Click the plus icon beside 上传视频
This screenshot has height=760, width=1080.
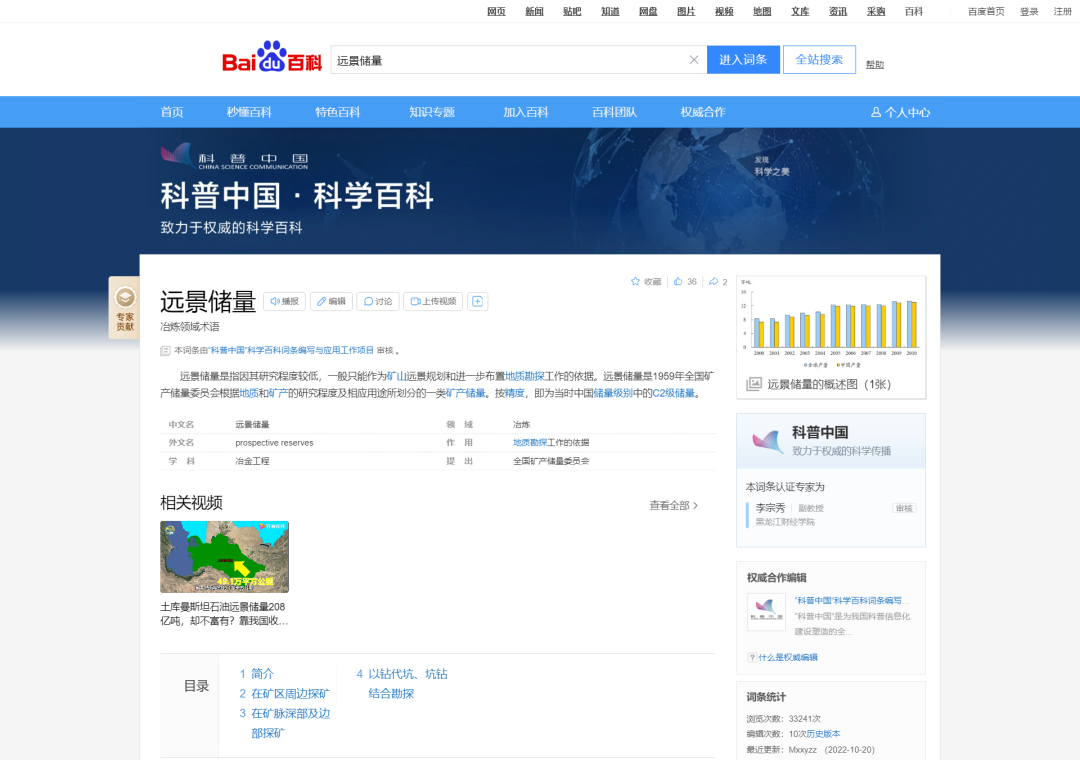(x=477, y=301)
